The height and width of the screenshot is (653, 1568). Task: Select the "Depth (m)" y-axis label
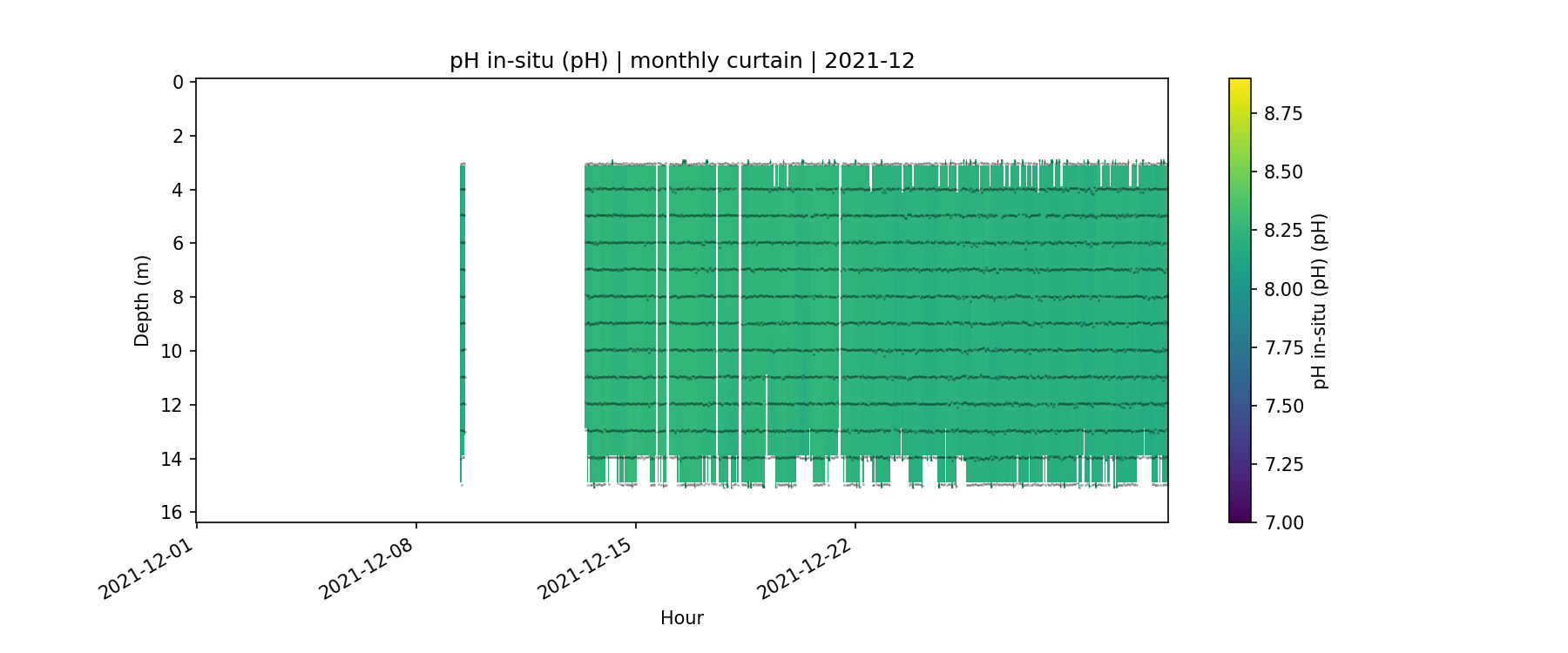pyautogui.click(x=142, y=300)
